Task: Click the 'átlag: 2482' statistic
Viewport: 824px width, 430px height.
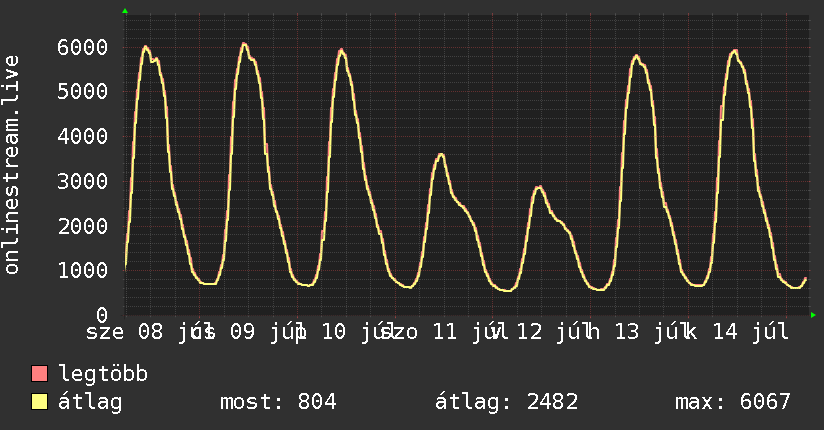Action: 507,403
